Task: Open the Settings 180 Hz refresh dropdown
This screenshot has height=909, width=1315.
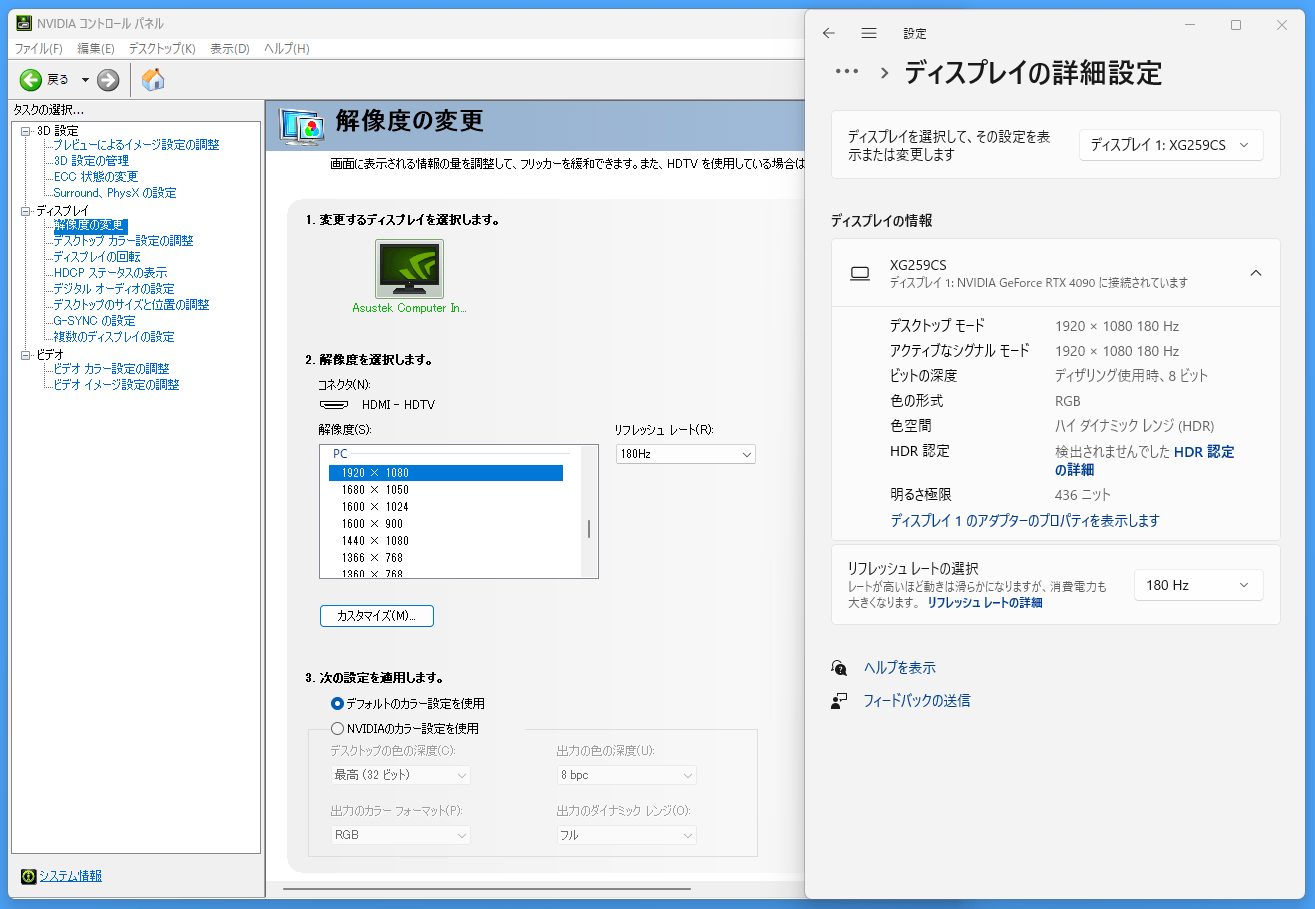Action: [x=1198, y=585]
